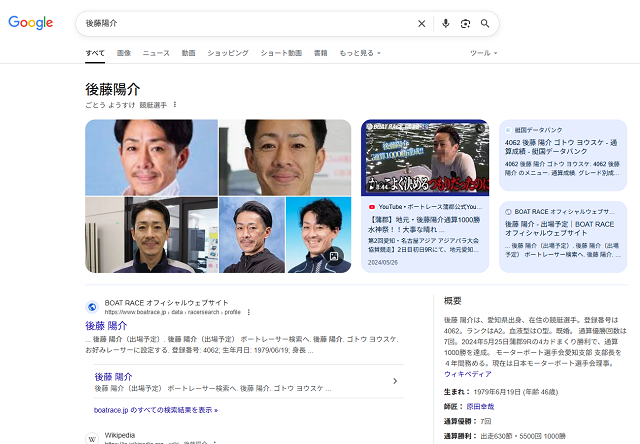Click the YouTube icon on video card
The width and height of the screenshot is (640, 444).
(x=371, y=207)
